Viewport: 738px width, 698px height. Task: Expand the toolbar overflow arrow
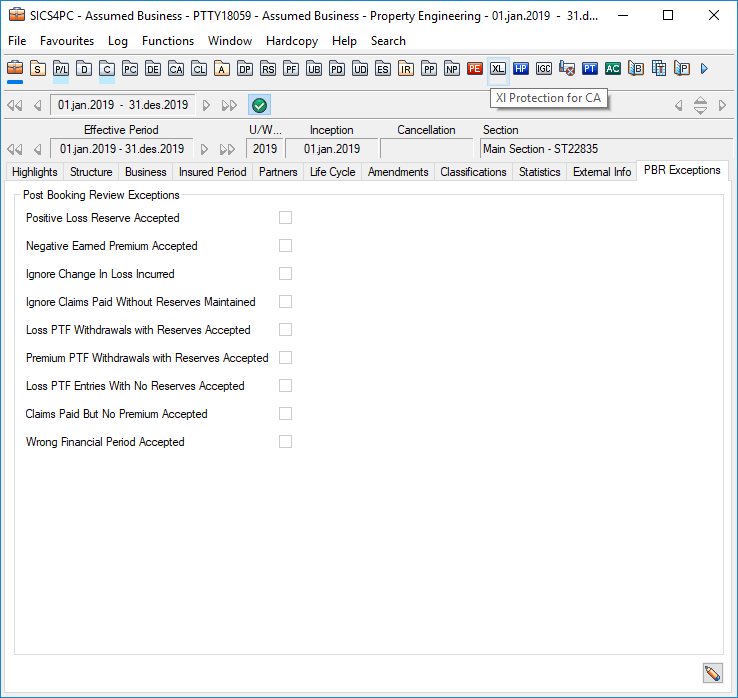coord(704,68)
